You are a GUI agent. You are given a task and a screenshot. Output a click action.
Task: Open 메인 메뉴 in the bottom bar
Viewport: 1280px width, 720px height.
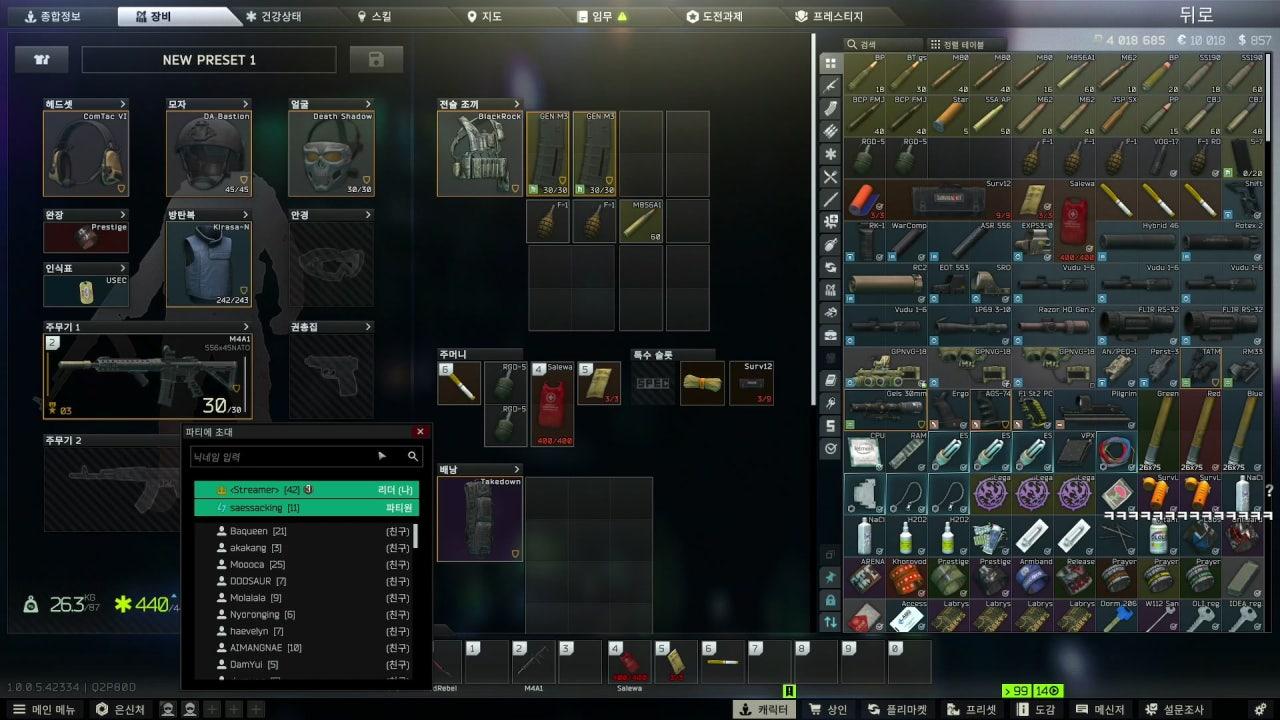pos(44,709)
